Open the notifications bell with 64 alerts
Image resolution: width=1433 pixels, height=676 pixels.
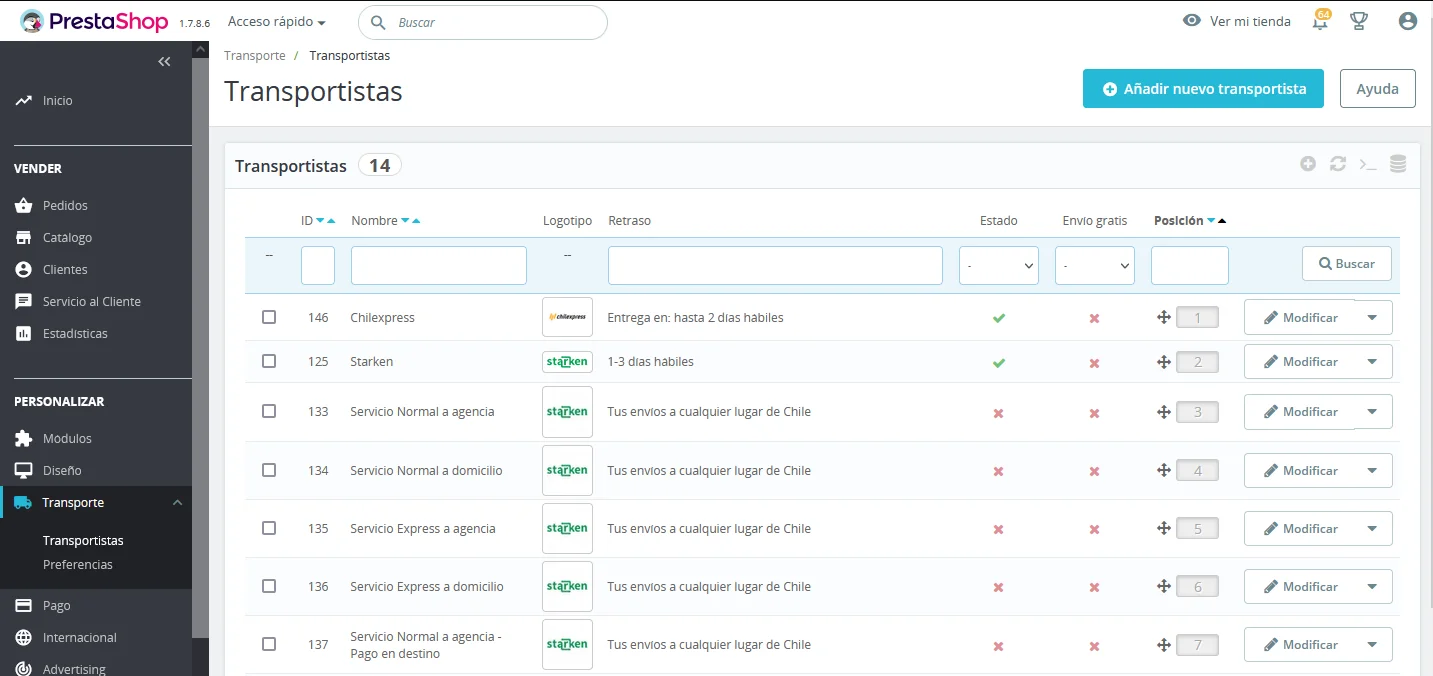tap(1319, 21)
